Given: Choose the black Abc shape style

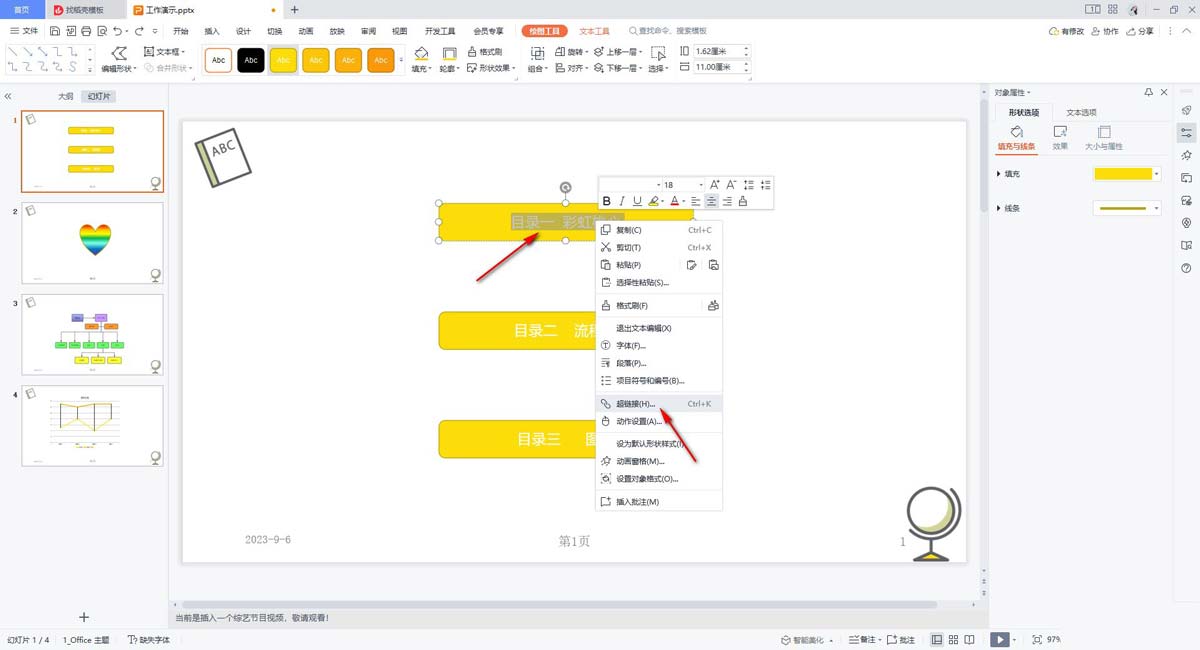Looking at the screenshot, I should click(251, 60).
